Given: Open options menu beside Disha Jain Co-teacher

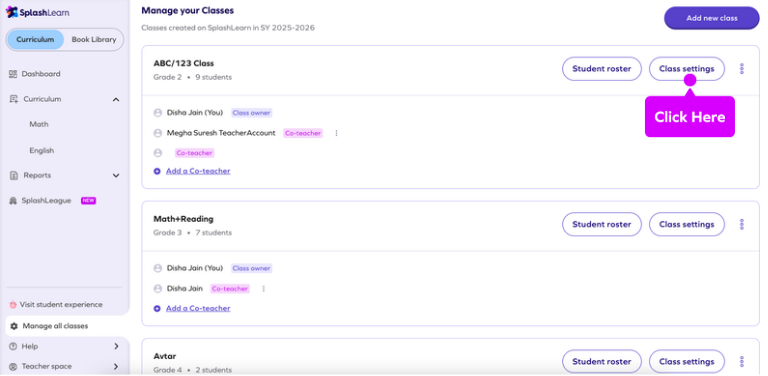Looking at the screenshot, I should coord(264,289).
